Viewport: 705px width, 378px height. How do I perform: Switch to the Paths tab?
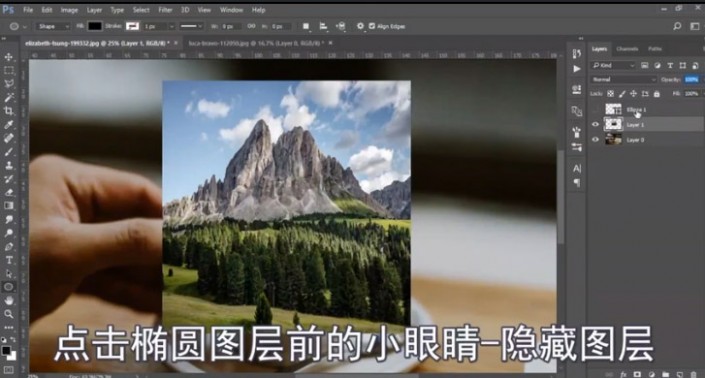click(x=655, y=49)
